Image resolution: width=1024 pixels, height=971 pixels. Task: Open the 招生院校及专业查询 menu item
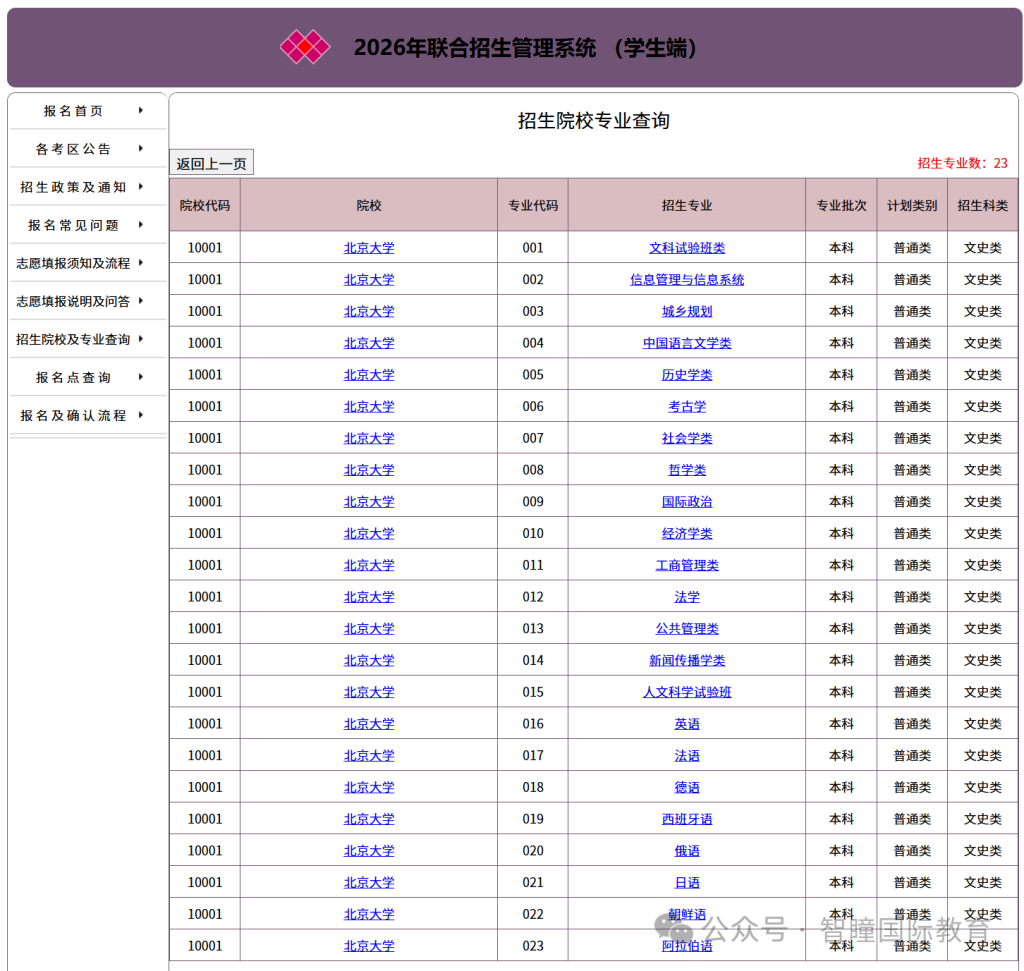pos(73,339)
